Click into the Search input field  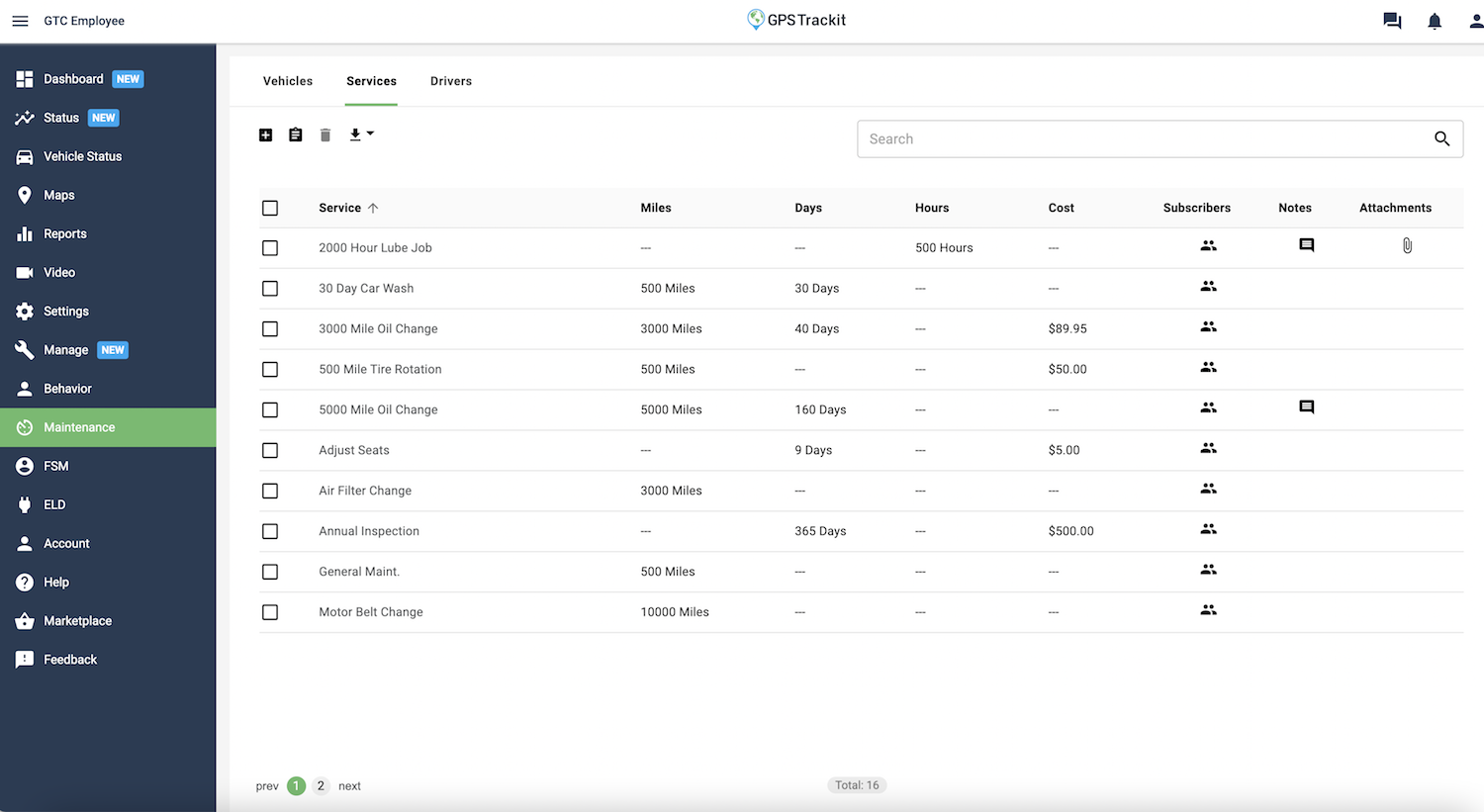pyautogui.click(x=1138, y=139)
